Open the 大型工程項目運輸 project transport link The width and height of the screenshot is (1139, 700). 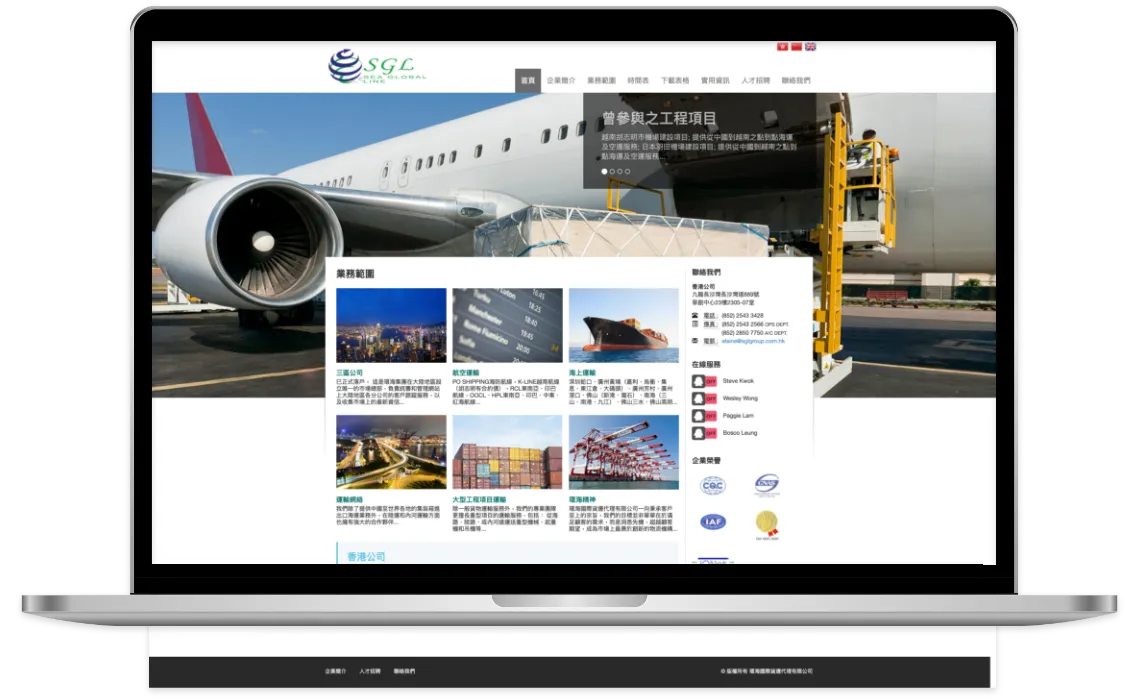[x=479, y=500]
